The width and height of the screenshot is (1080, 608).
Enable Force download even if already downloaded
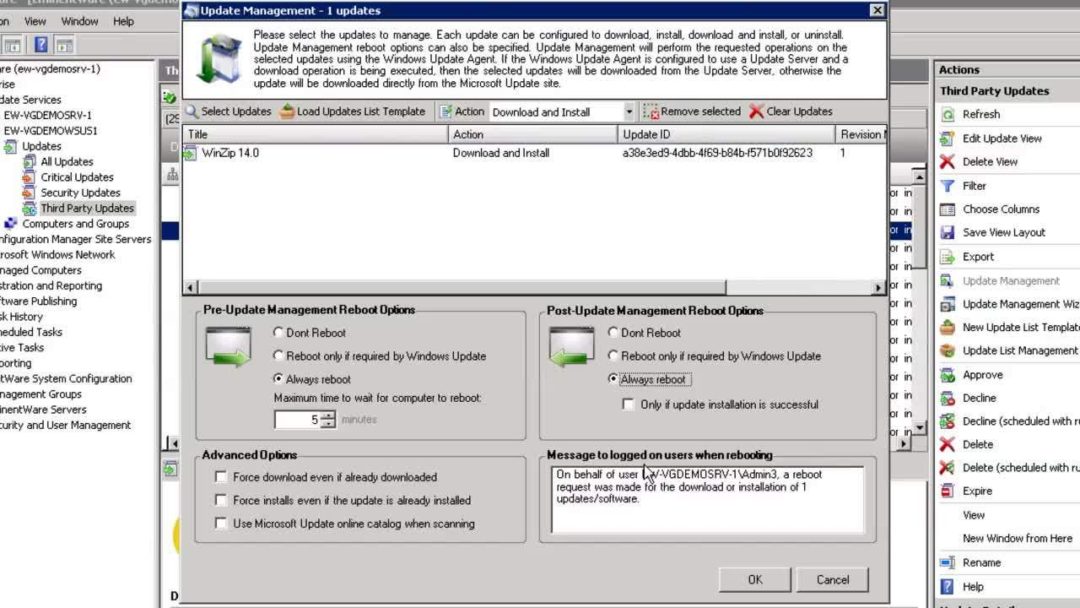tap(221, 477)
